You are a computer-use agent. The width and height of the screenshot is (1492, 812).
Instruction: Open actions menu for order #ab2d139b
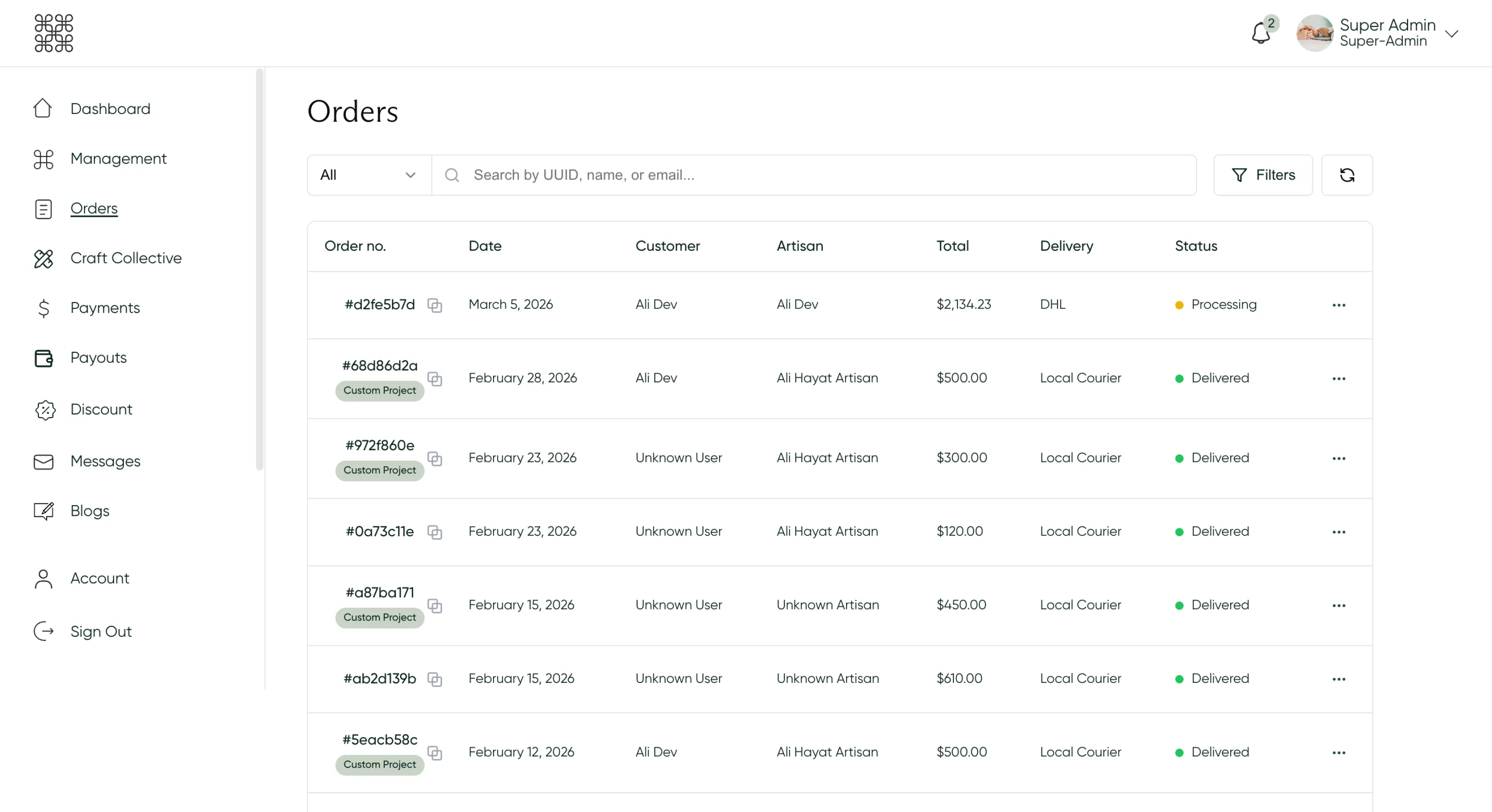[1339, 679]
